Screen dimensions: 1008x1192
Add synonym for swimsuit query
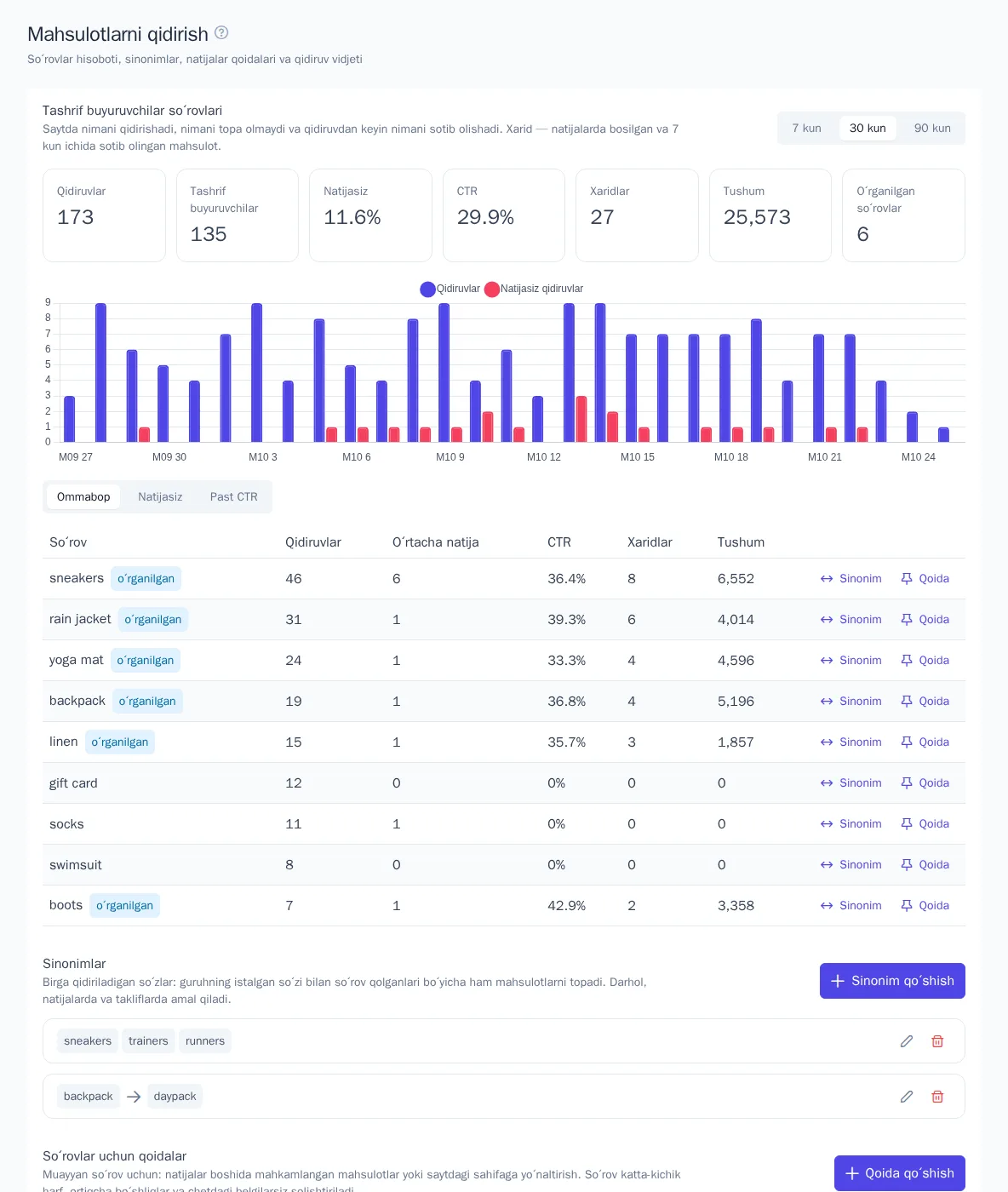click(x=851, y=865)
